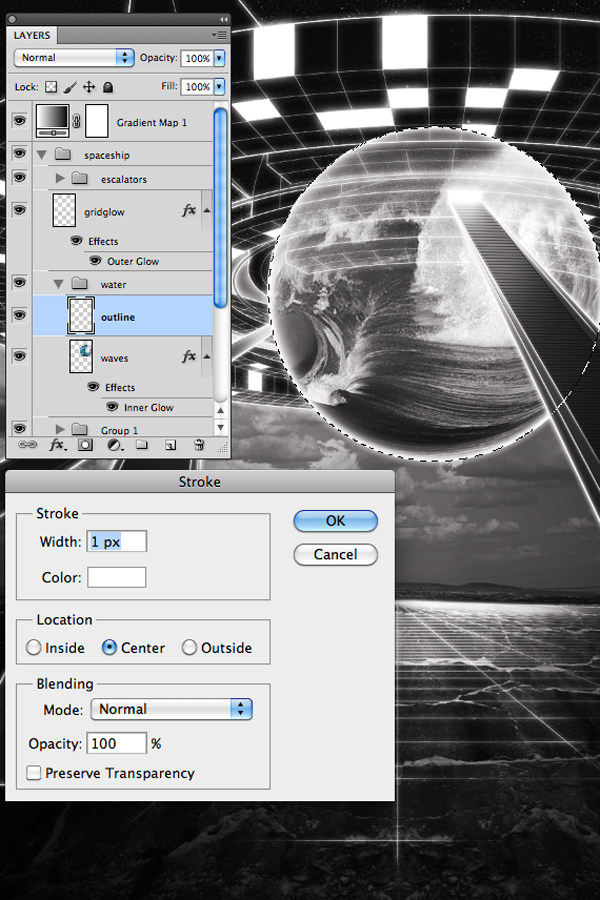Image resolution: width=600 pixels, height=900 pixels.
Task: Open Stroke blending Mode dropdown
Action: (171, 709)
